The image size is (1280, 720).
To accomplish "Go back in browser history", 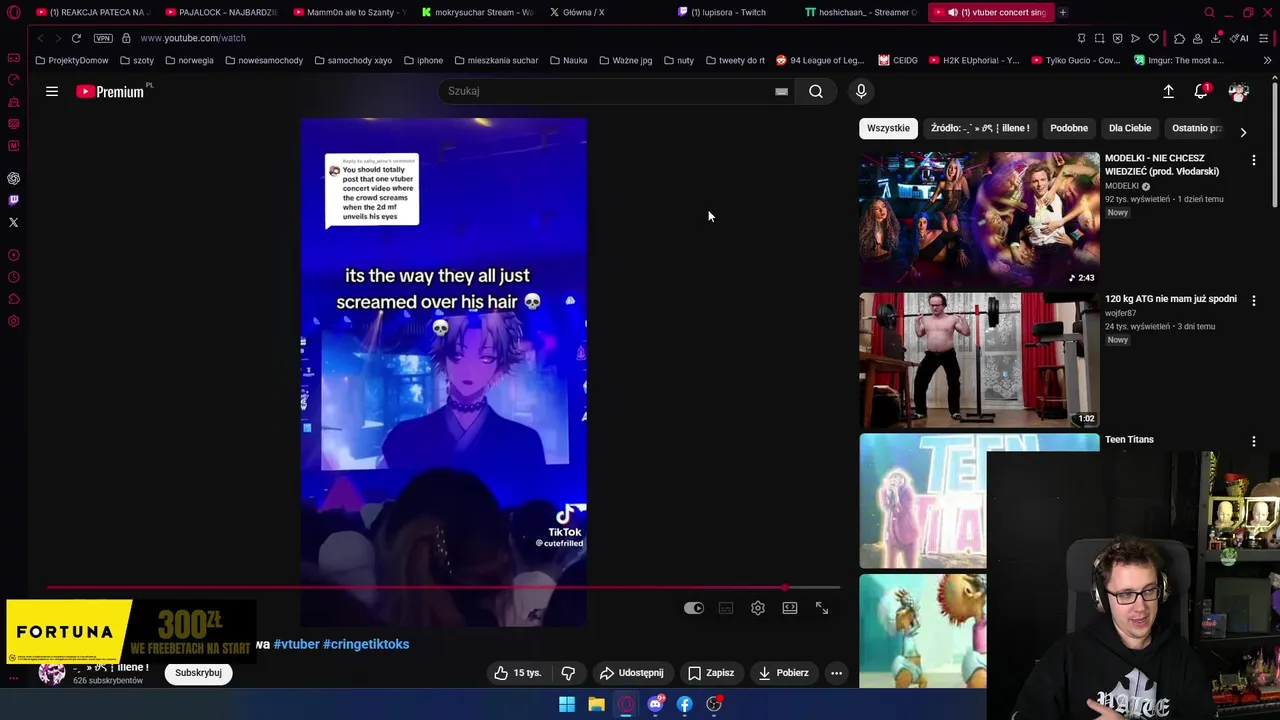I will 40,38.
